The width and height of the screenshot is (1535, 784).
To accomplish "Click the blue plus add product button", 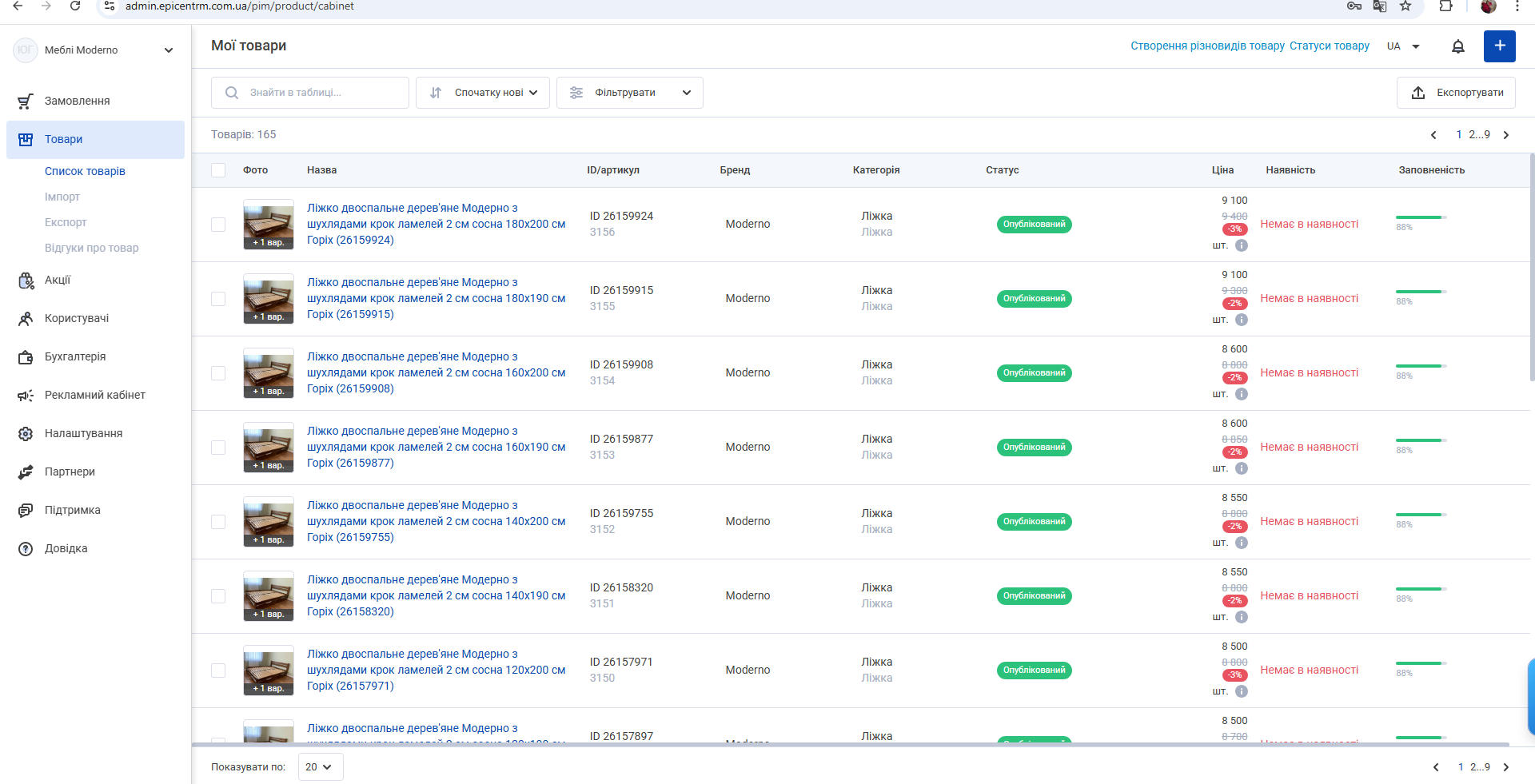I will click(x=1500, y=46).
